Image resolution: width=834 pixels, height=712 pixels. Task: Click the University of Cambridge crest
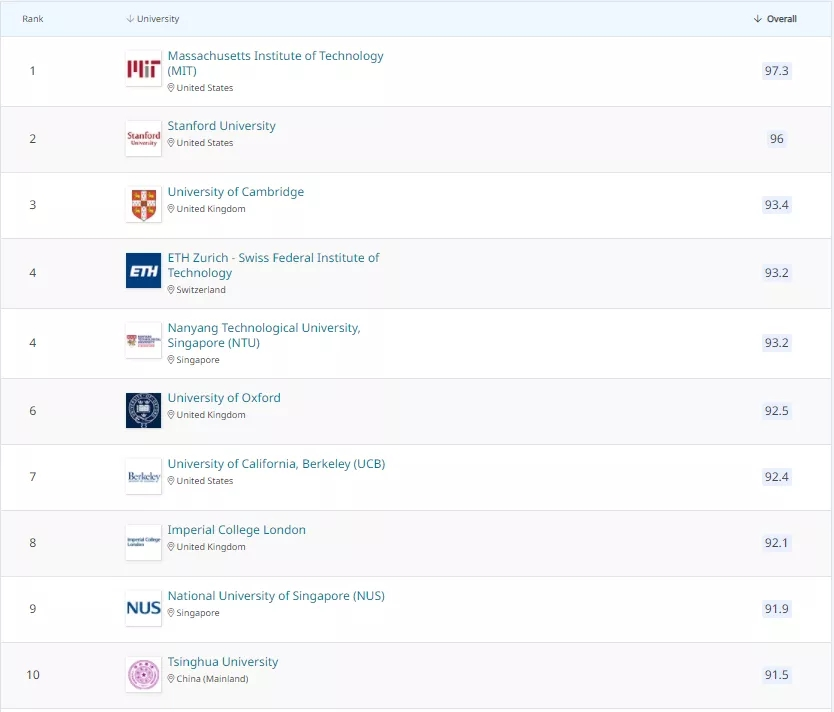[x=143, y=204]
